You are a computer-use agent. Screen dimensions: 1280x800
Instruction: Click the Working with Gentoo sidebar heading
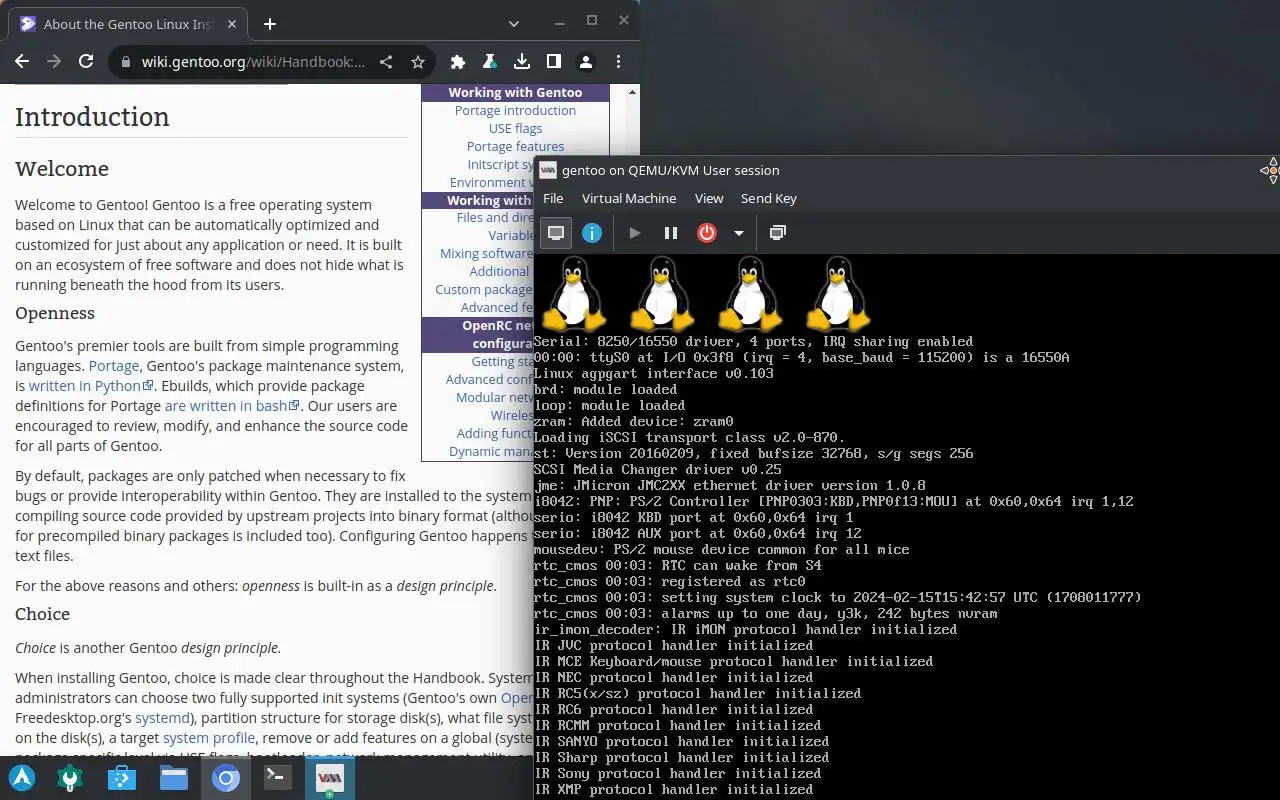(515, 92)
